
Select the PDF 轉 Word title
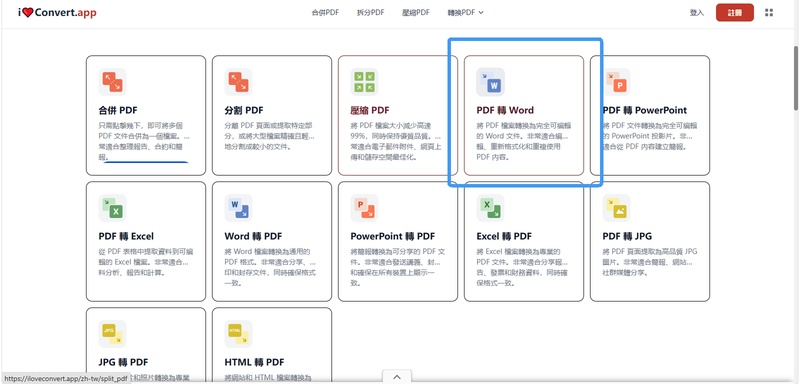(505, 110)
